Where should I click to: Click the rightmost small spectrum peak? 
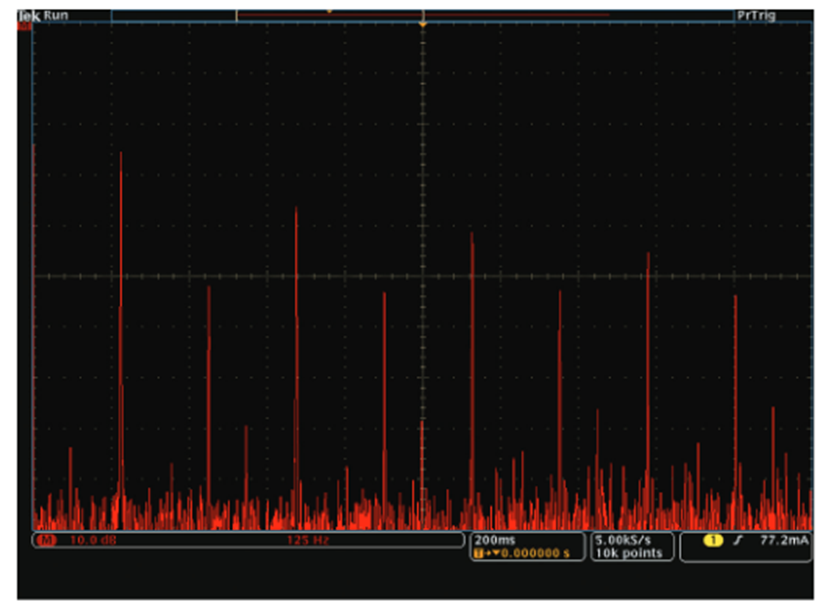(x=773, y=410)
